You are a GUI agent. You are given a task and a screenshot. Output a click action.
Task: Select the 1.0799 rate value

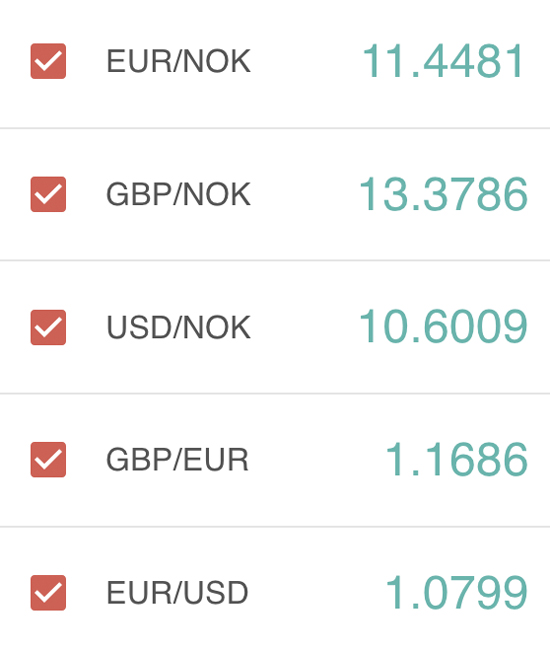(x=457, y=592)
